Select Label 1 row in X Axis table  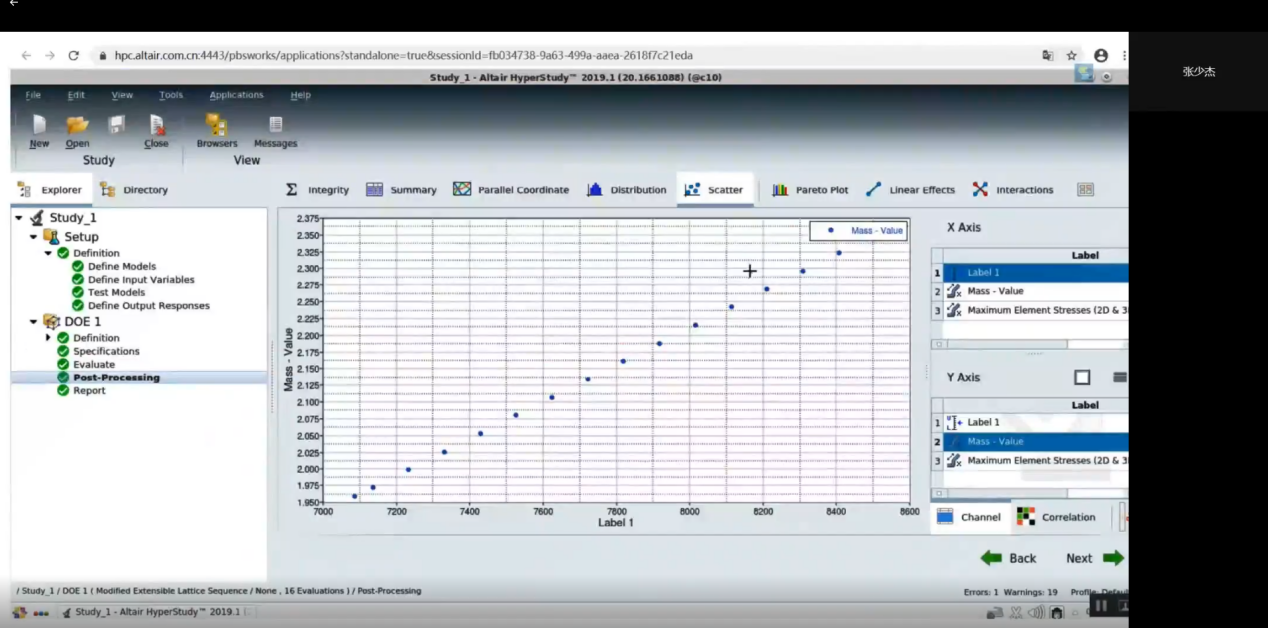(1036, 272)
